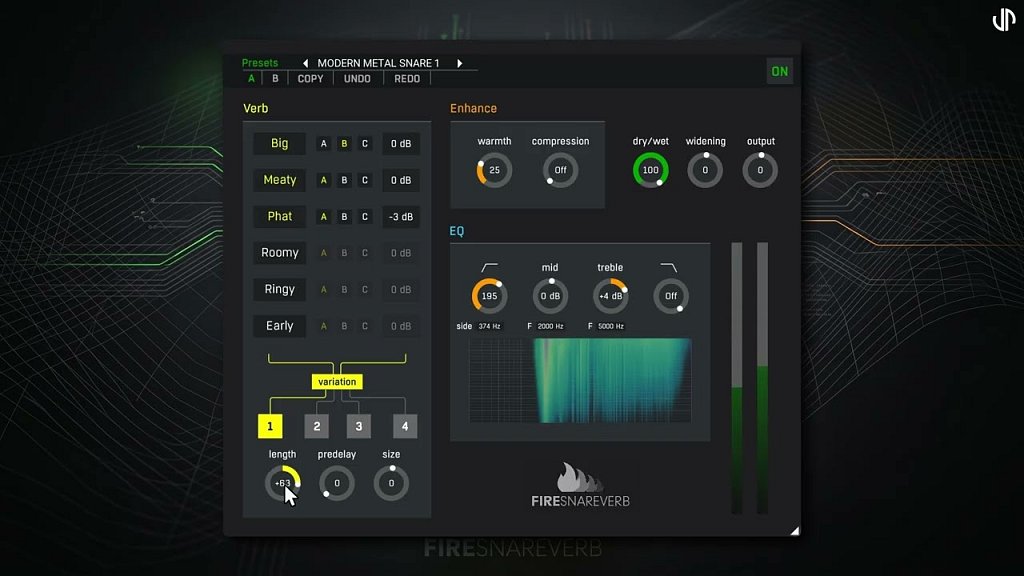Select variant A for Roomy

coord(323,253)
